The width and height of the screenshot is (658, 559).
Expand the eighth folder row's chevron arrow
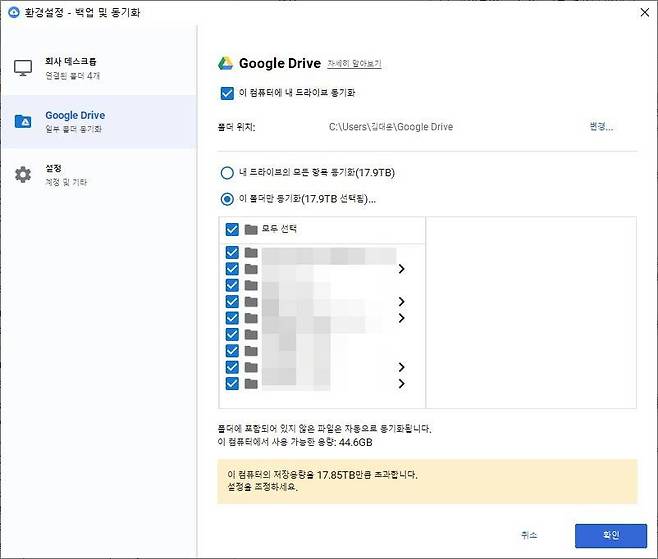(402, 367)
